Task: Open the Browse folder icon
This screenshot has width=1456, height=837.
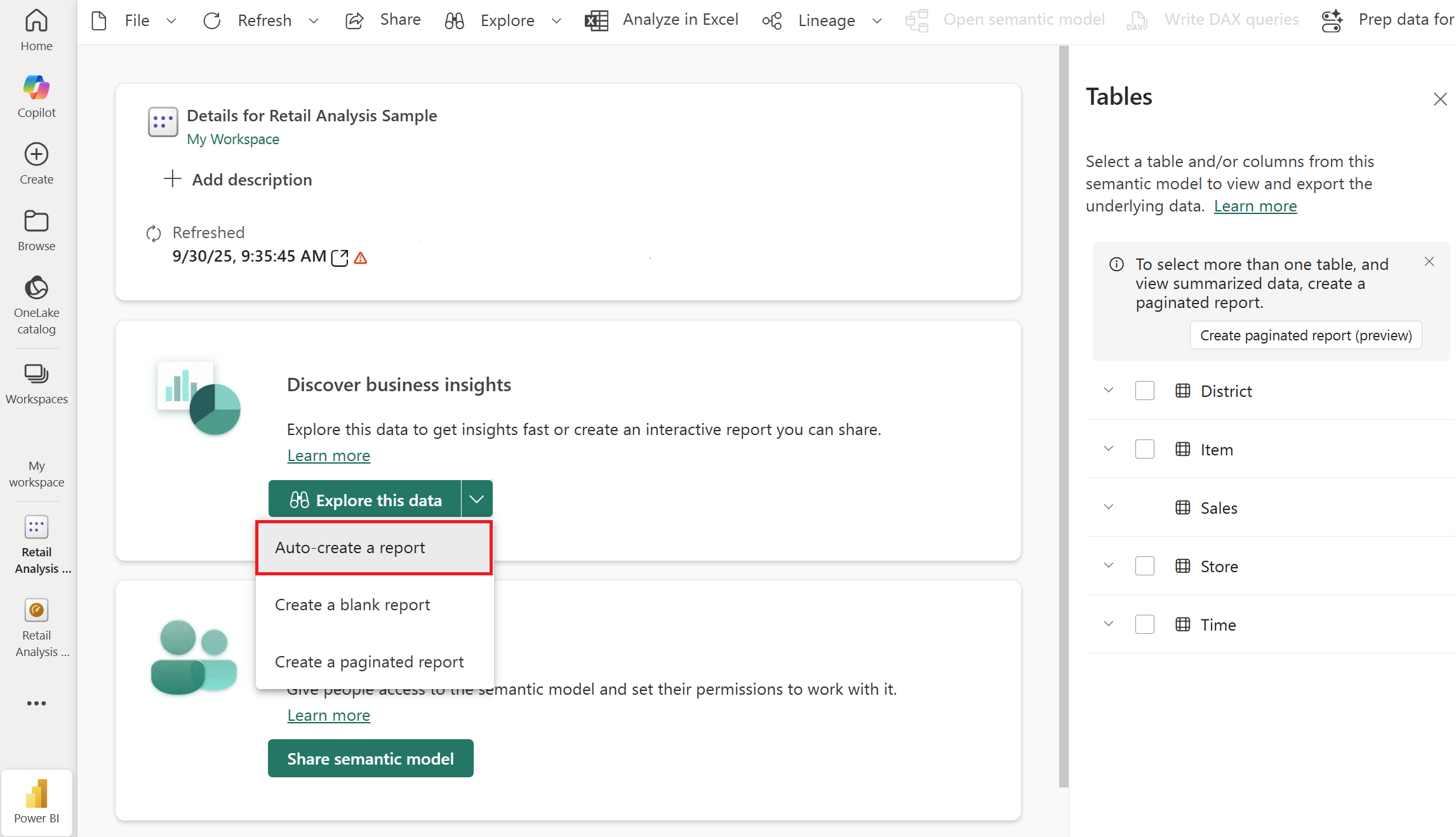Action: pos(36,221)
